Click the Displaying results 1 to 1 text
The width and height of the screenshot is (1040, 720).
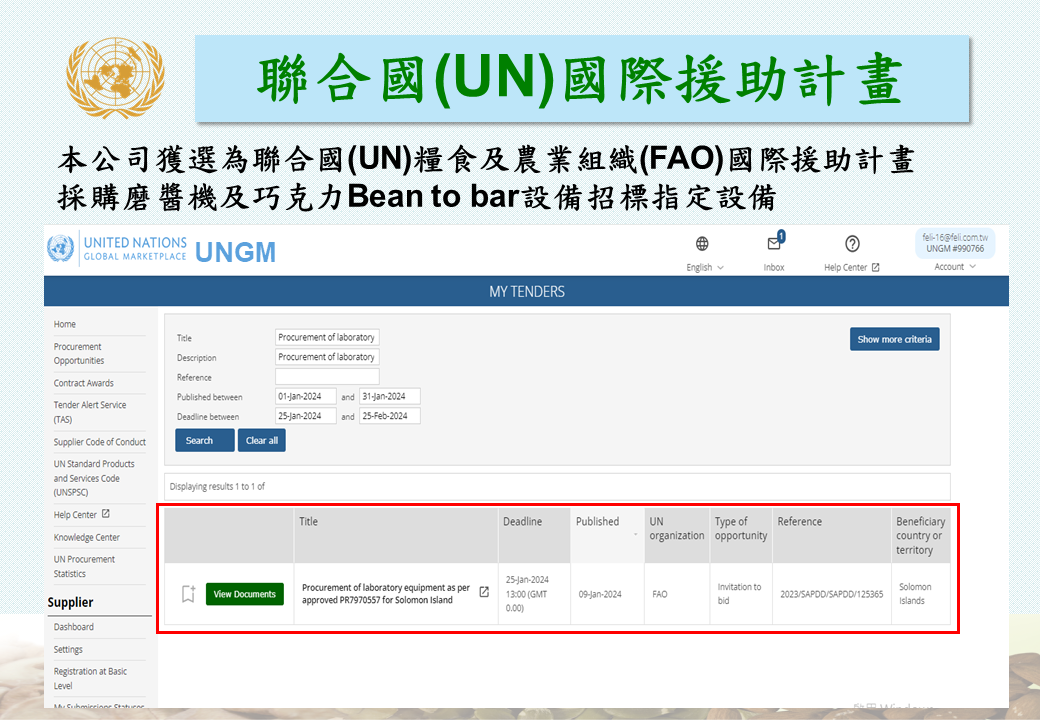217,487
